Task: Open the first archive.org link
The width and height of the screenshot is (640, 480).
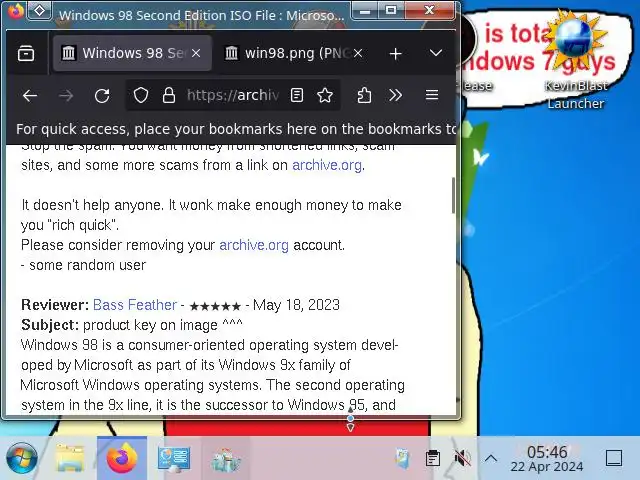Action: tap(327, 165)
